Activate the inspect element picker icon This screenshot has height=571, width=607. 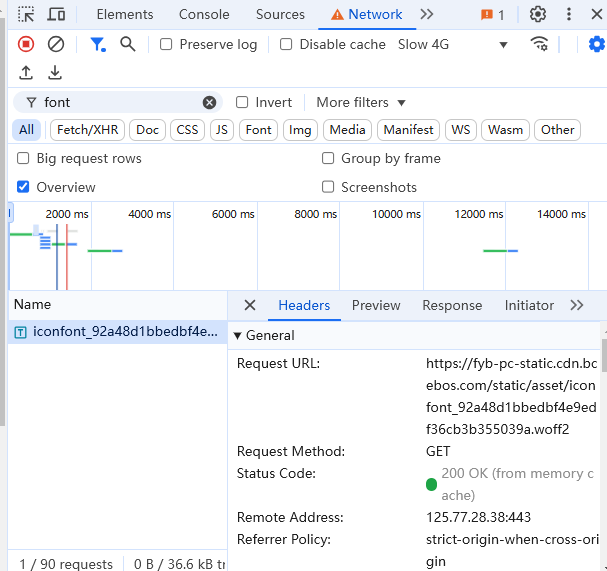point(26,14)
